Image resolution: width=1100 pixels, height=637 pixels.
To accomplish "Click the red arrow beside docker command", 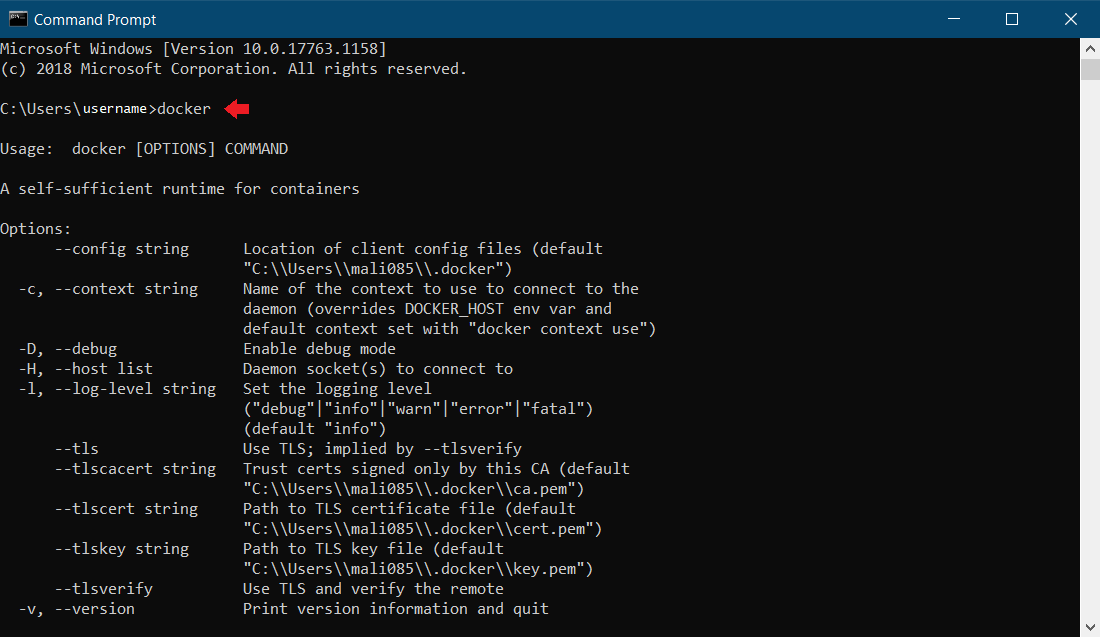I will pyautogui.click(x=237, y=108).
